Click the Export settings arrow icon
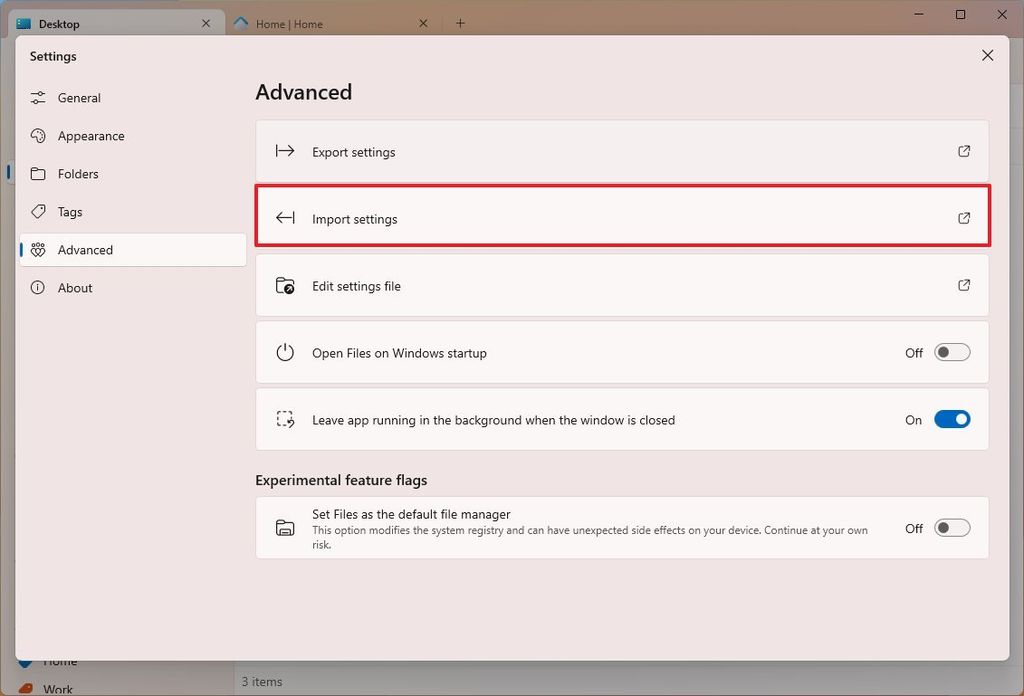This screenshot has height=696, width=1024. coord(285,151)
